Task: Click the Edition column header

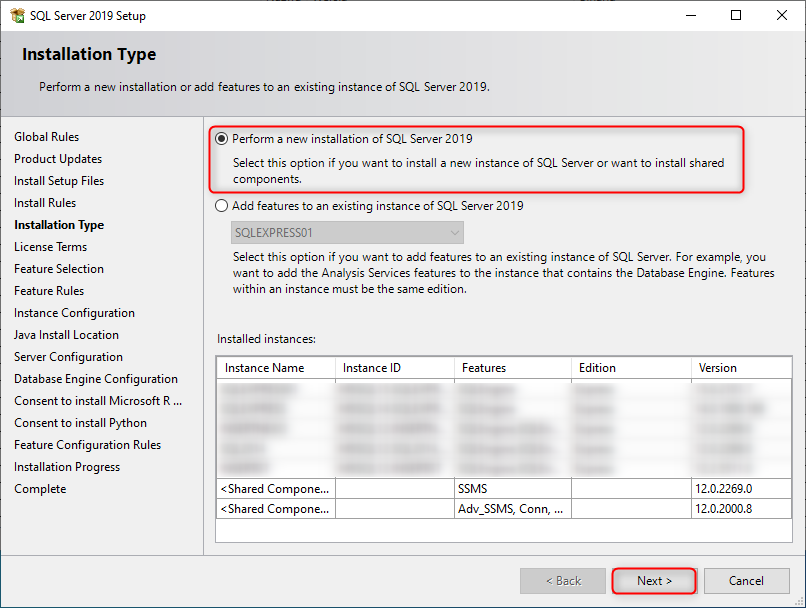Action: tap(631, 368)
